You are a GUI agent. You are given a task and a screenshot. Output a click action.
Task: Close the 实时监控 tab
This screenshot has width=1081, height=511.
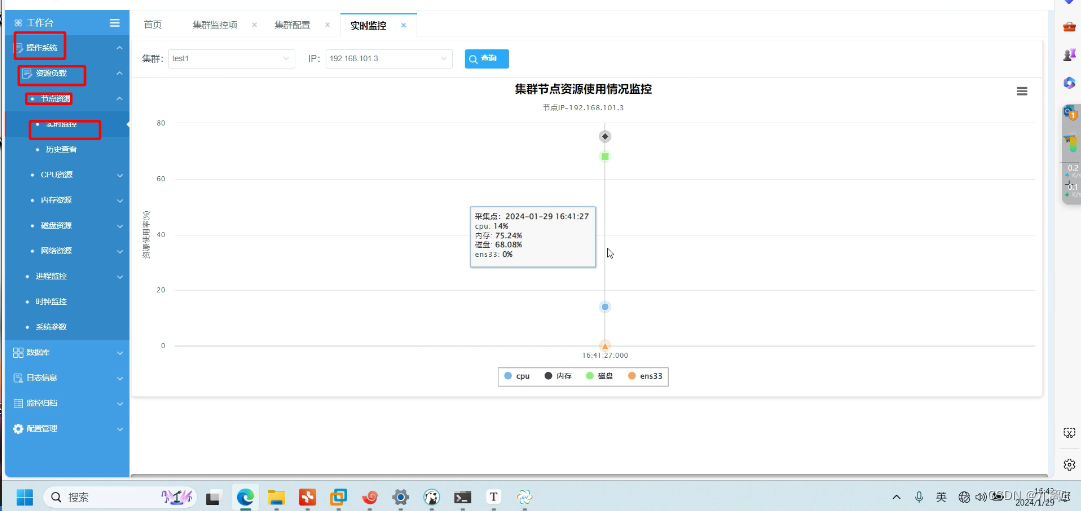[404, 25]
